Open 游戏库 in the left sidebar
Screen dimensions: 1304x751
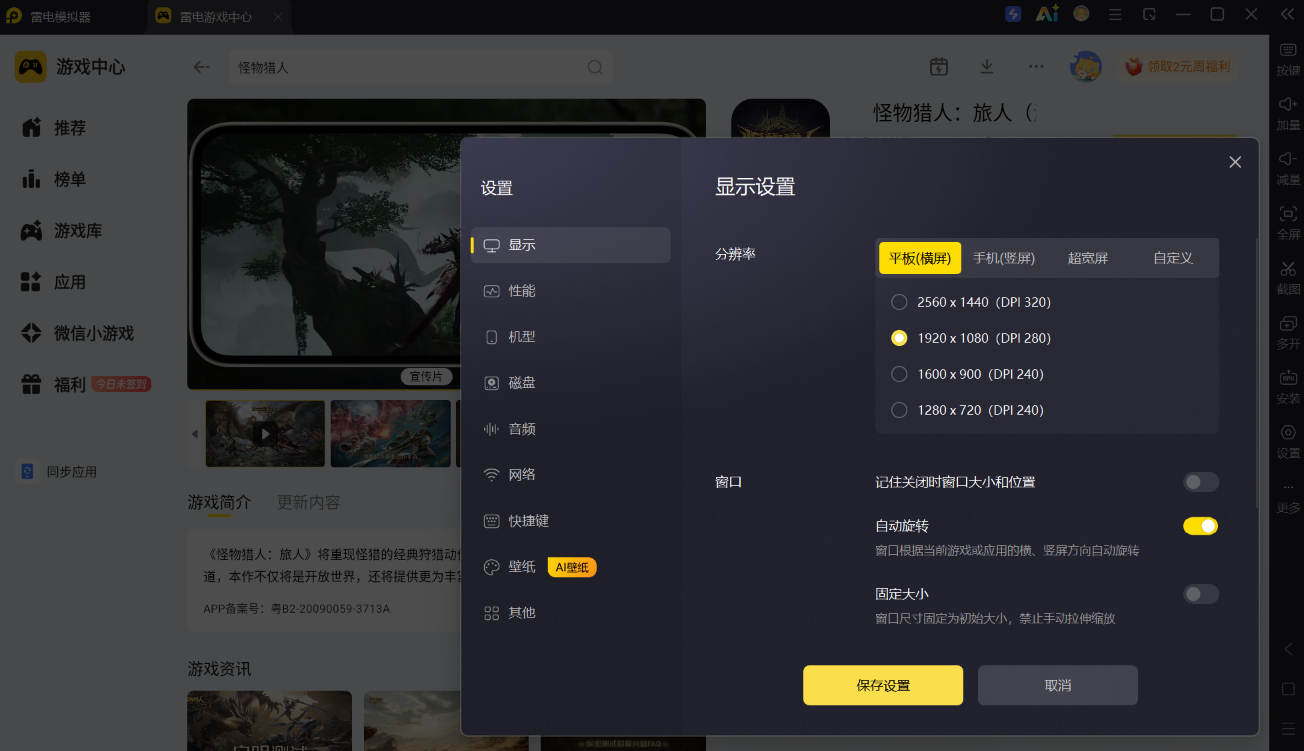point(63,231)
